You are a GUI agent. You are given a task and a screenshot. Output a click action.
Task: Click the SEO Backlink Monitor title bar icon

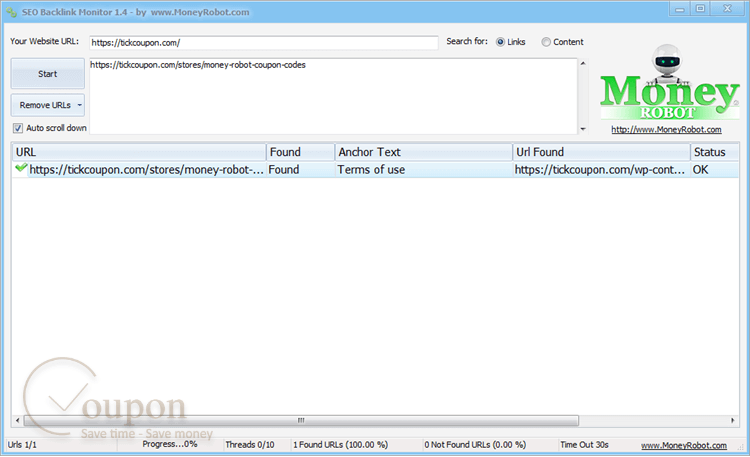(11, 12)
